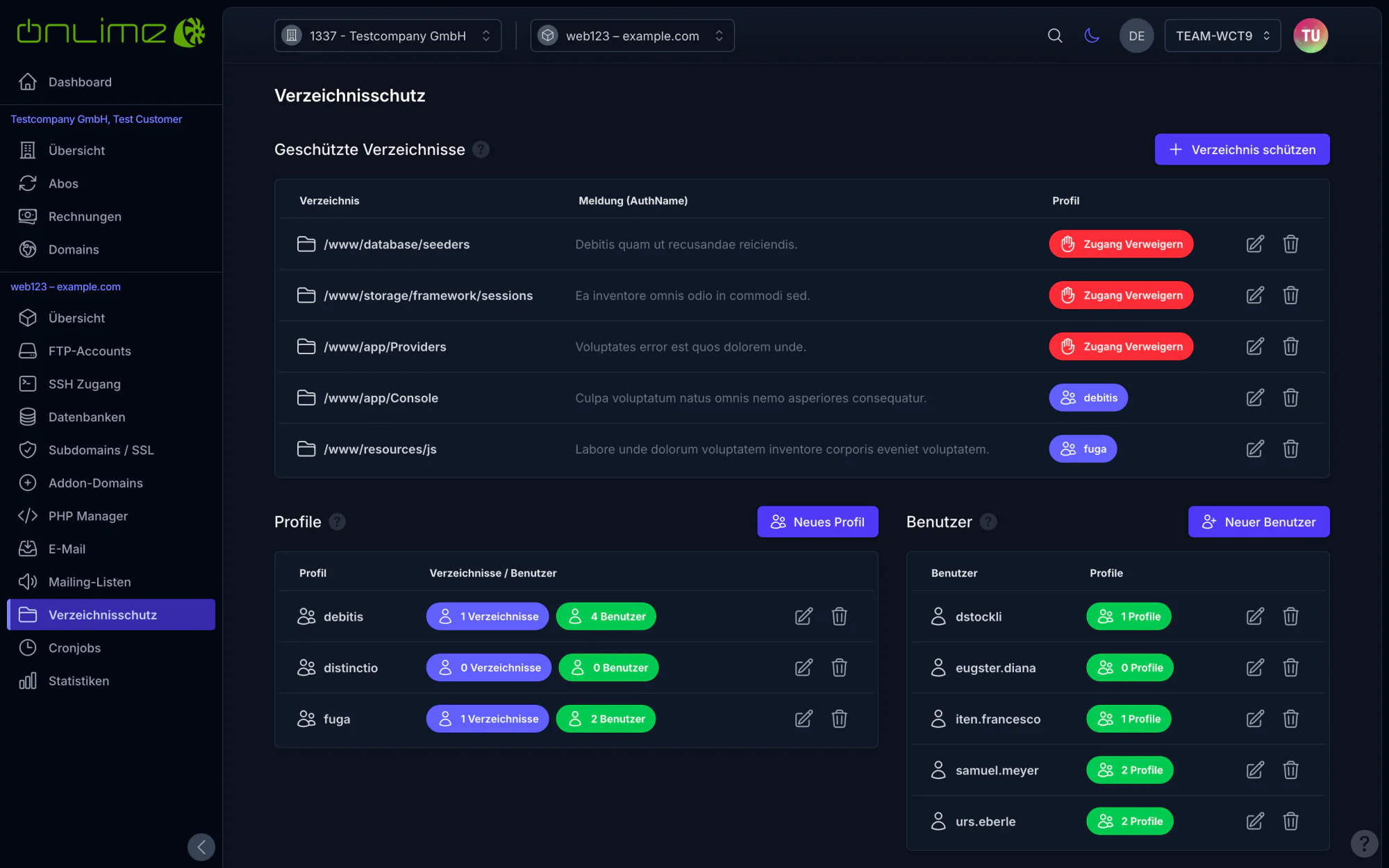Viewport: 1389px width, 868px height.
Task: Open the TEAM-WCT9 team dropdown
Action: [x=1222, y=35]
